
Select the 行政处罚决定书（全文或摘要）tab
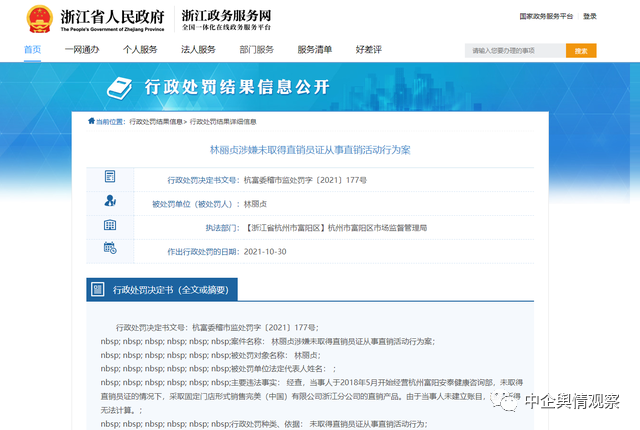pos(162,290)
